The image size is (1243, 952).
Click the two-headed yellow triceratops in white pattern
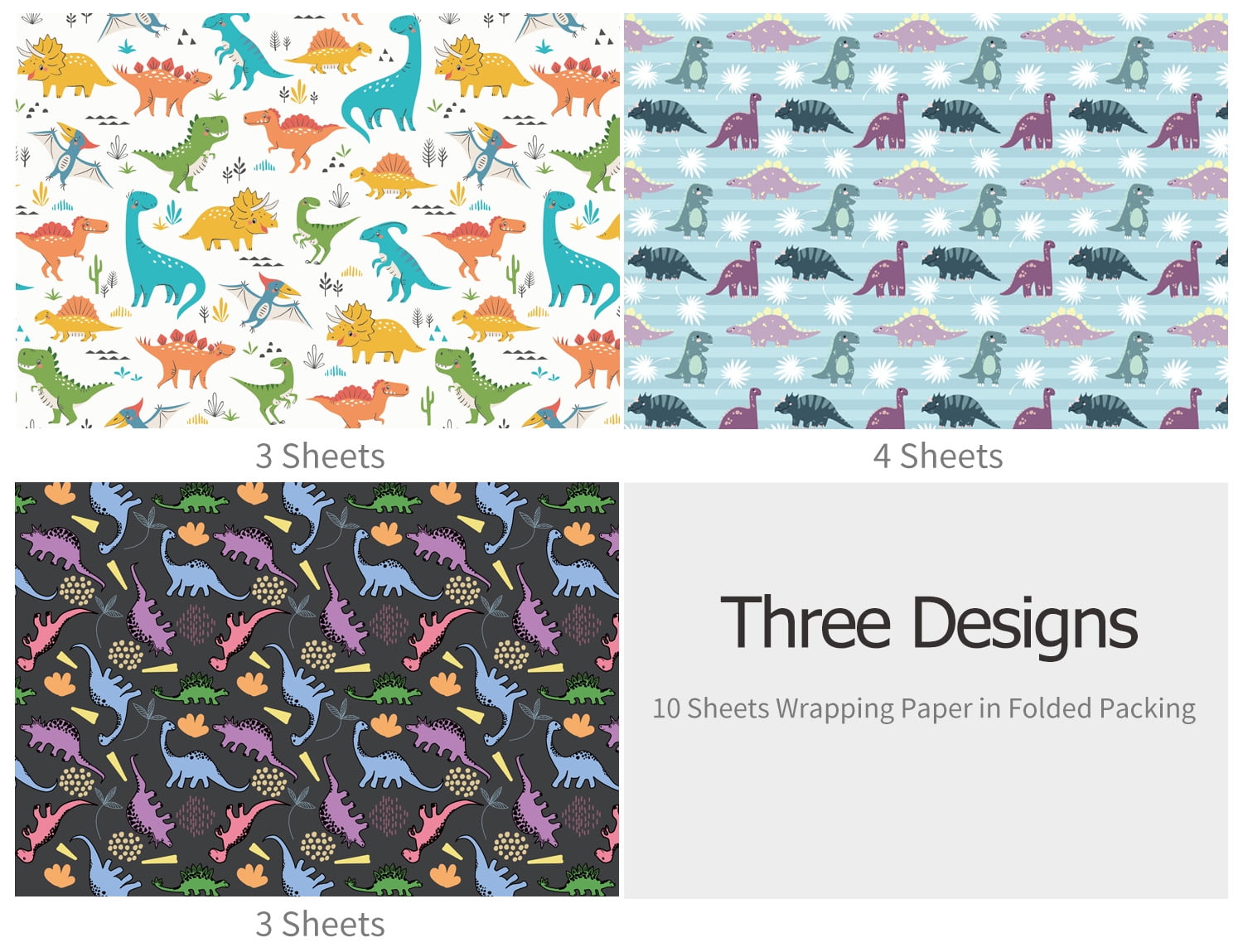coord(228,220)
